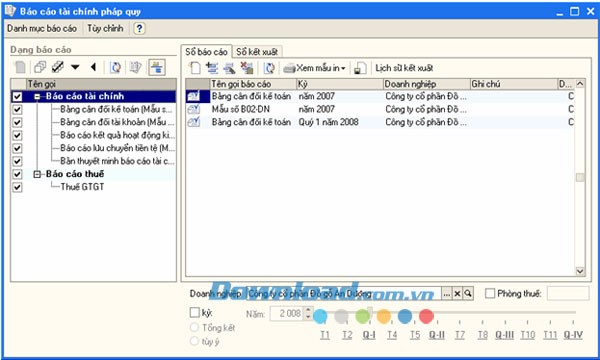Sort by the Doanh nghiệp column header

(427, 84)
